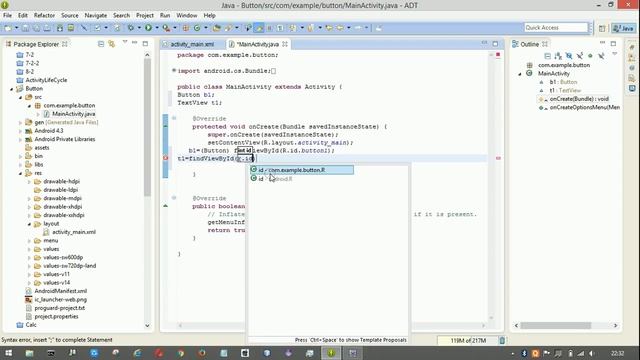Click the Run External Tools icon
The height and width of the screenshot is (360, 640).
click(166, 28)
